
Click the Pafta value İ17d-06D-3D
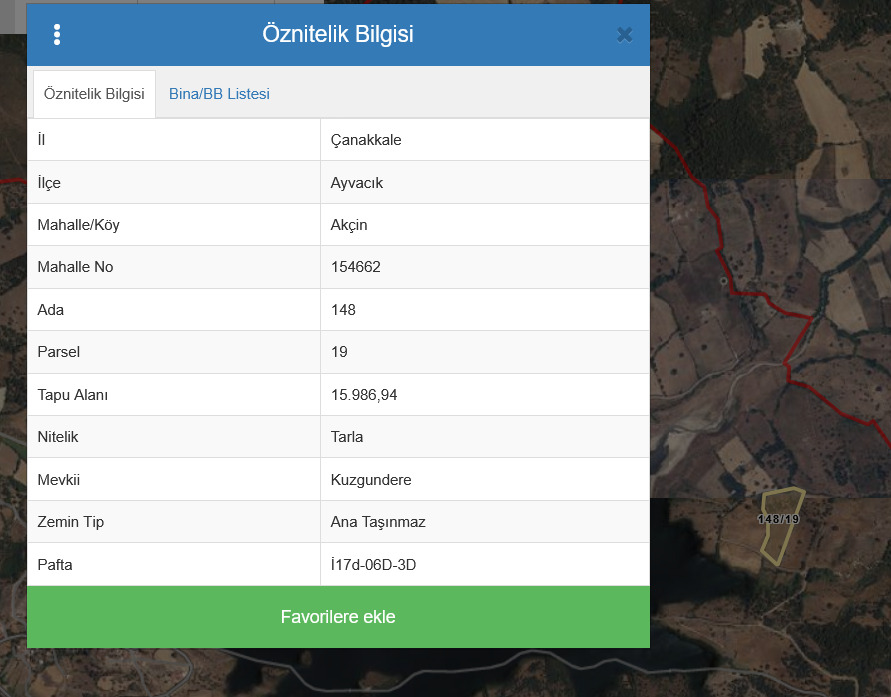(x=373, y=565)
